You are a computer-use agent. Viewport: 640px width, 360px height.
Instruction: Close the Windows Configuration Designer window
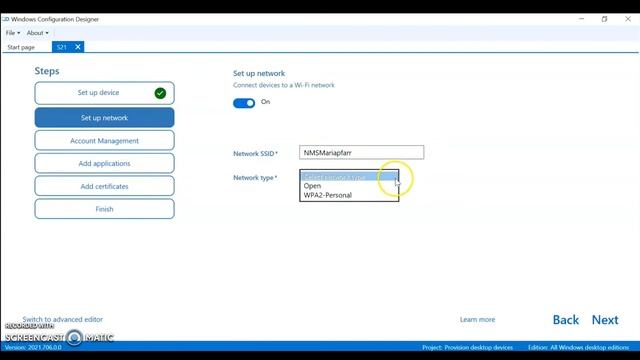click(x=628, y=19)
